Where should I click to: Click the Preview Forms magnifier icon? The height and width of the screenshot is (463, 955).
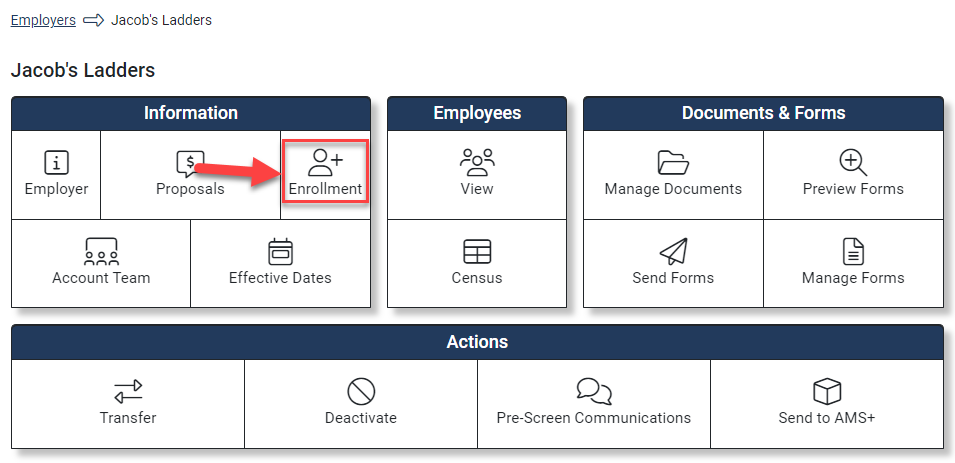tap(853, 163)
